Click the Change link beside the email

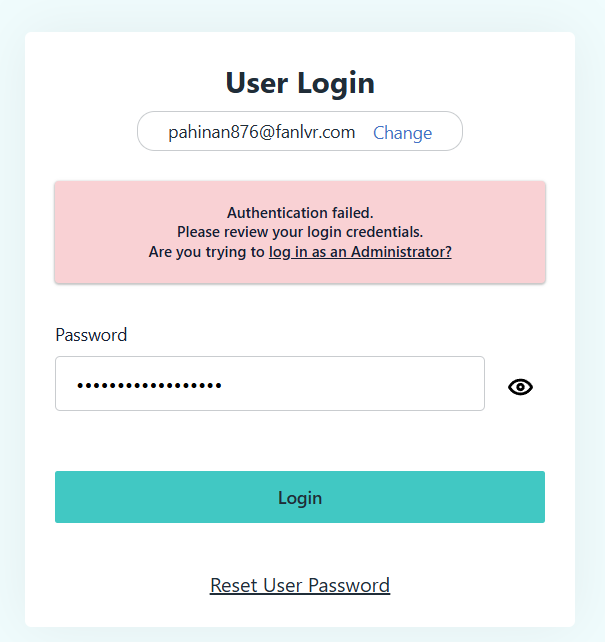tap(402, 133)
